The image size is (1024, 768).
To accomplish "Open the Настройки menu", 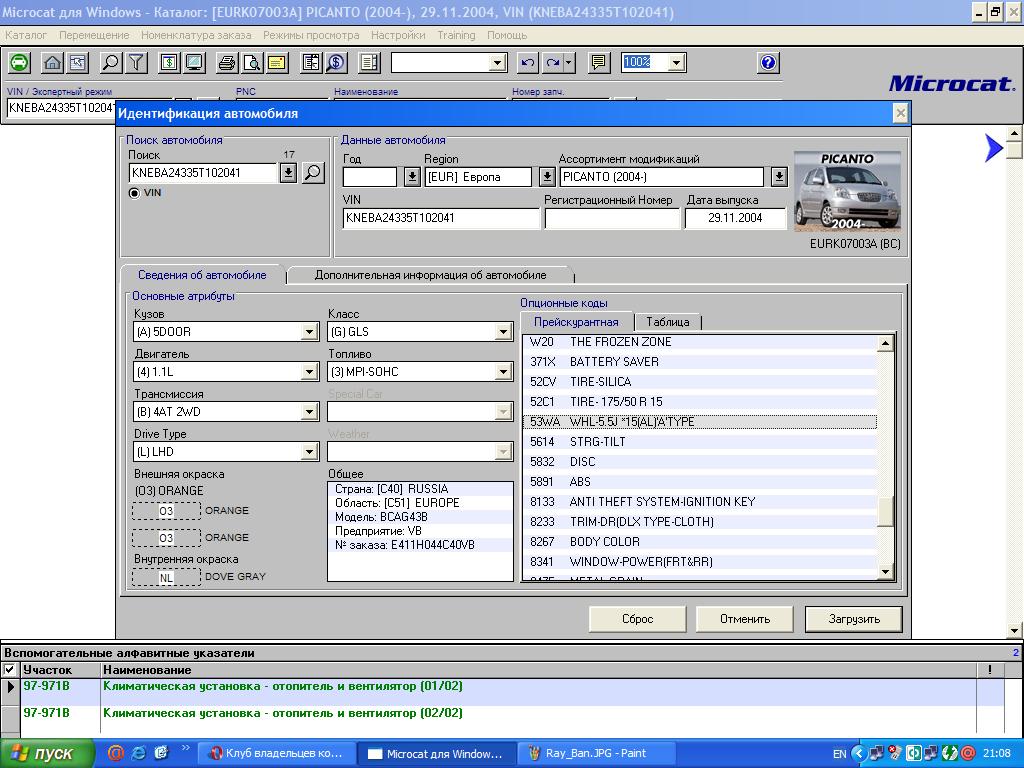I will click(x=398, y=35).
